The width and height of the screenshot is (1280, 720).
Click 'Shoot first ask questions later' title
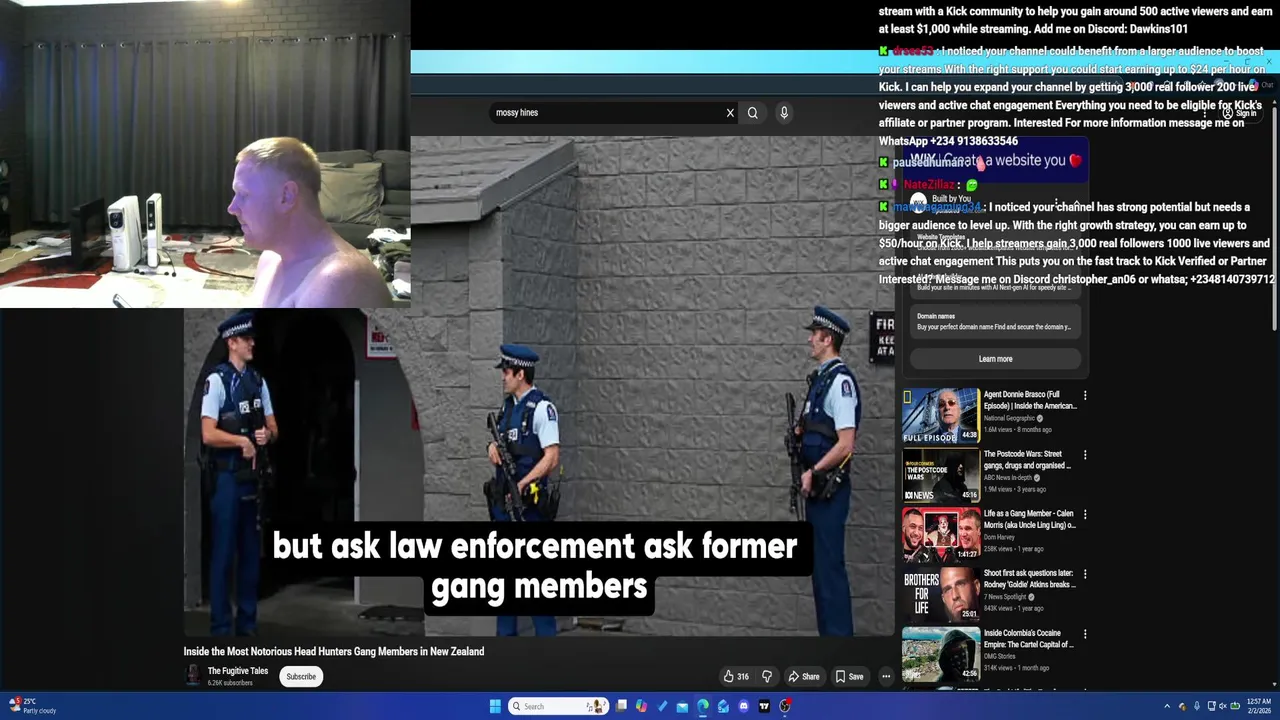coord(1030,579)
